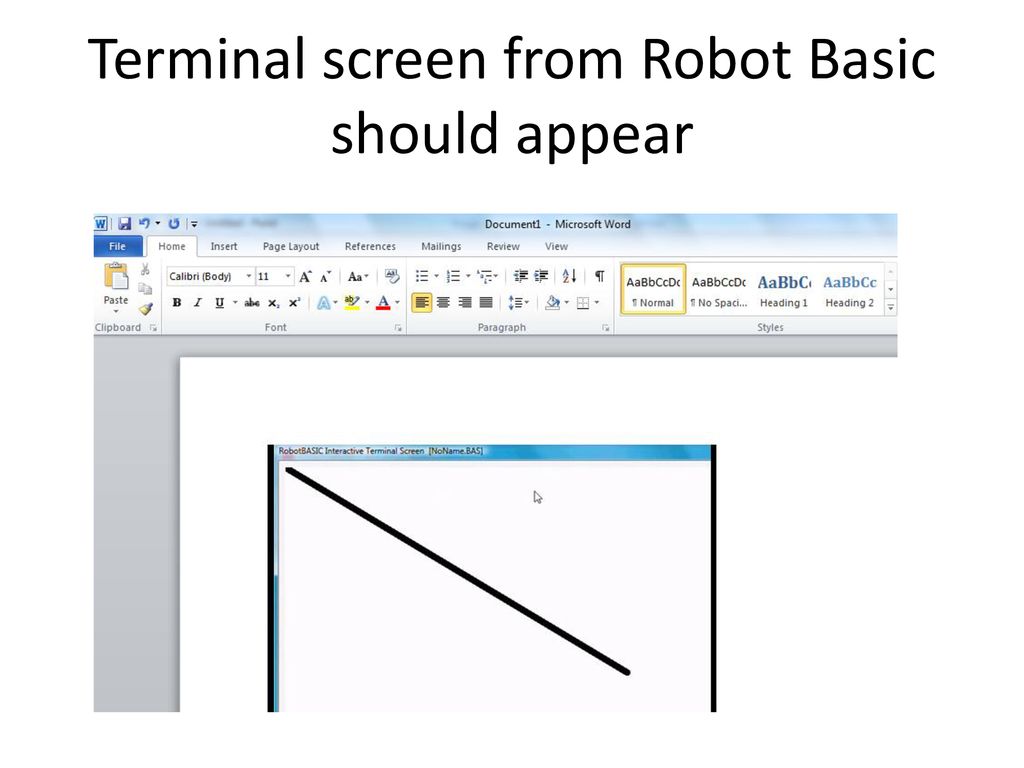The height and width of the screenshot is (768, 1024).
Task: Apply the Normal style
Action: pos(653,289)
